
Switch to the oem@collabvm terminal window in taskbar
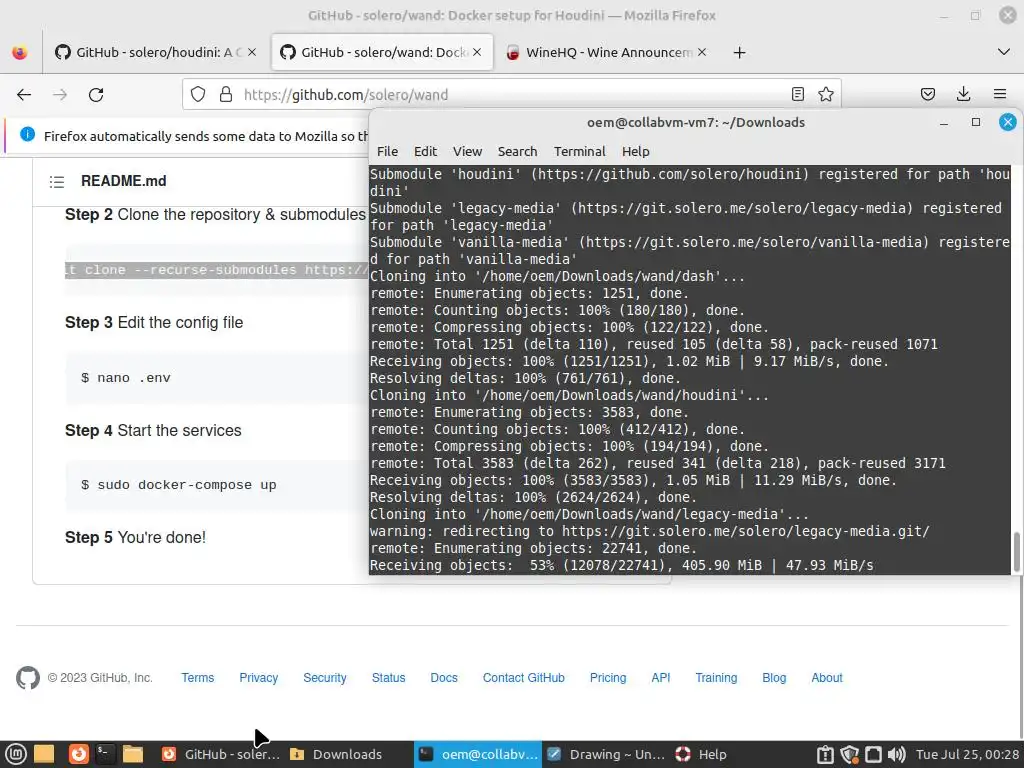478,754
